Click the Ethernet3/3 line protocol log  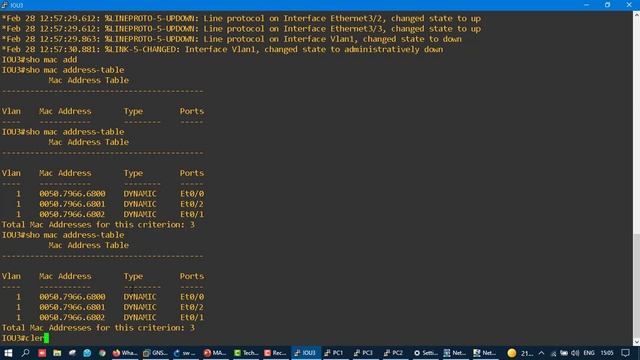(x=241, y=29)
